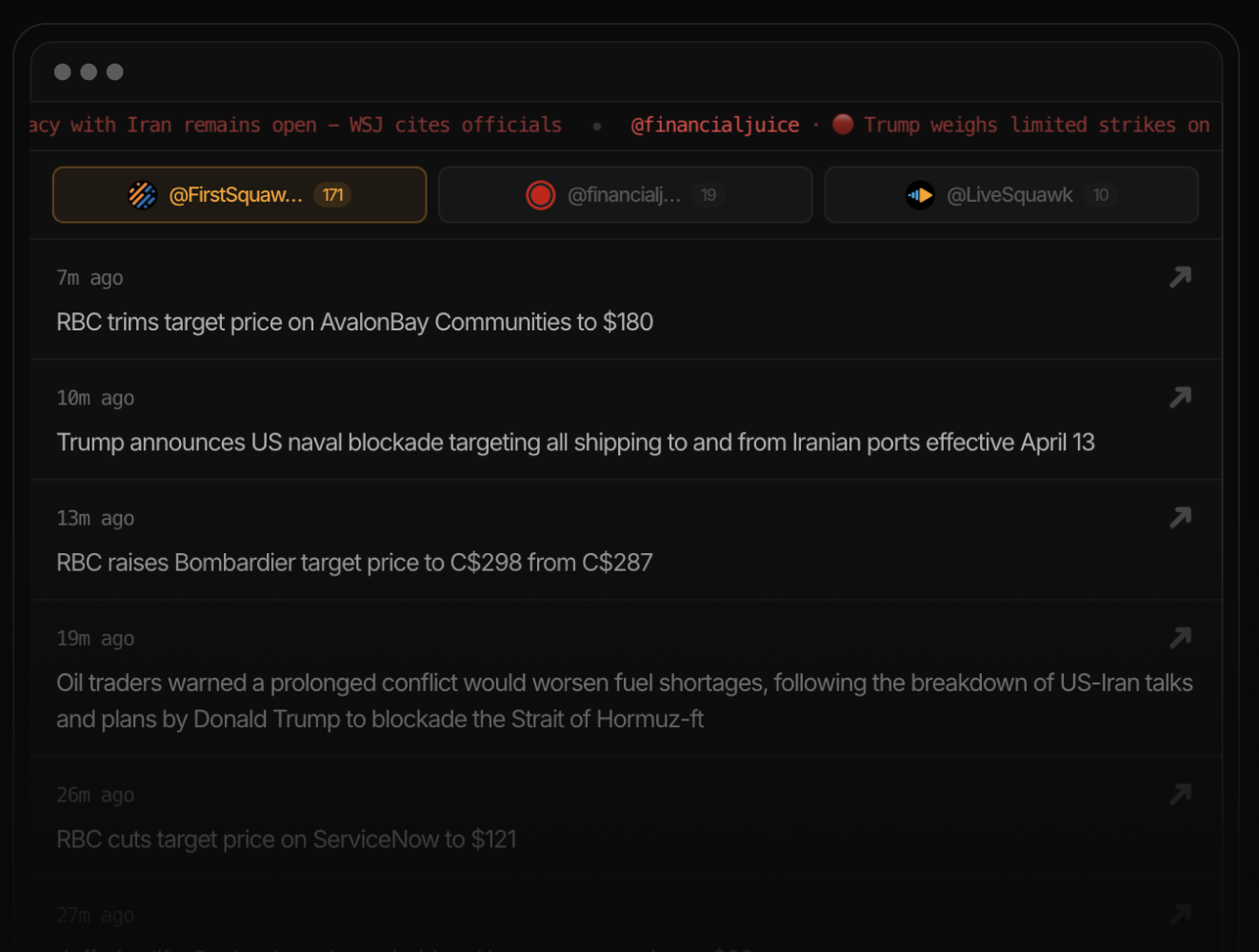Click the @FirstSquawk striped avatar icon
This screenshot has height=952, width=1259.
click(x=142, y=194)
